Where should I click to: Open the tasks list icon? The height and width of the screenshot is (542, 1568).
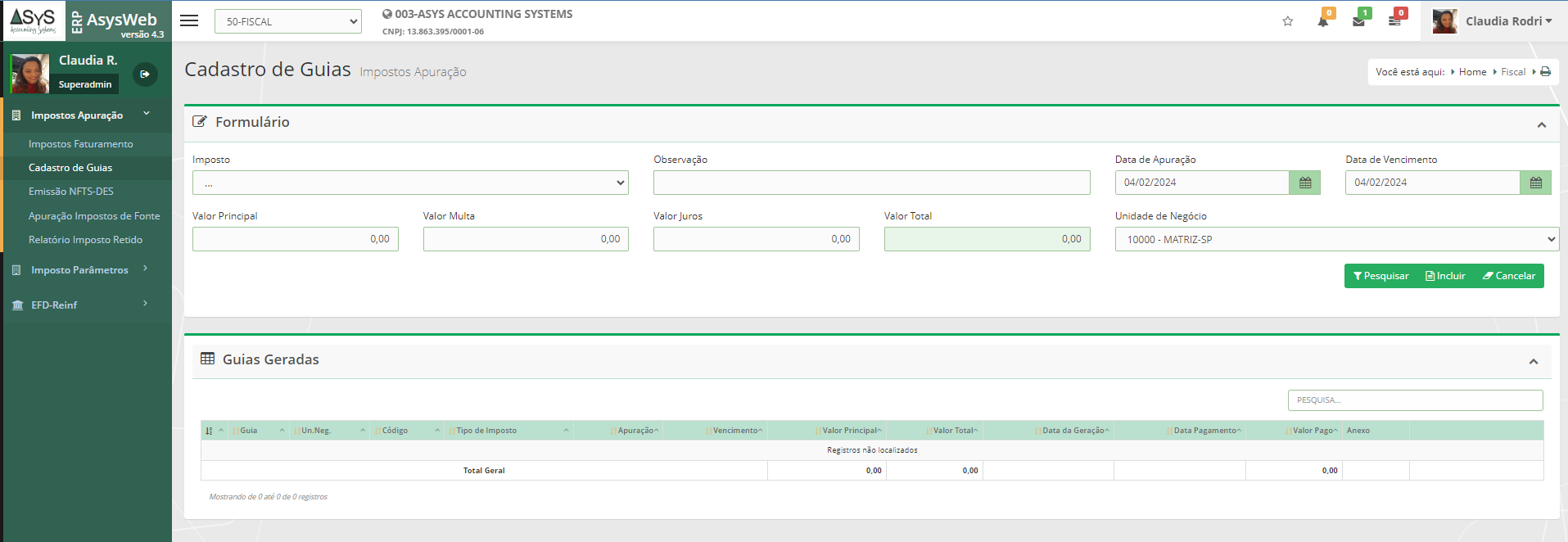click(1394, 21)
